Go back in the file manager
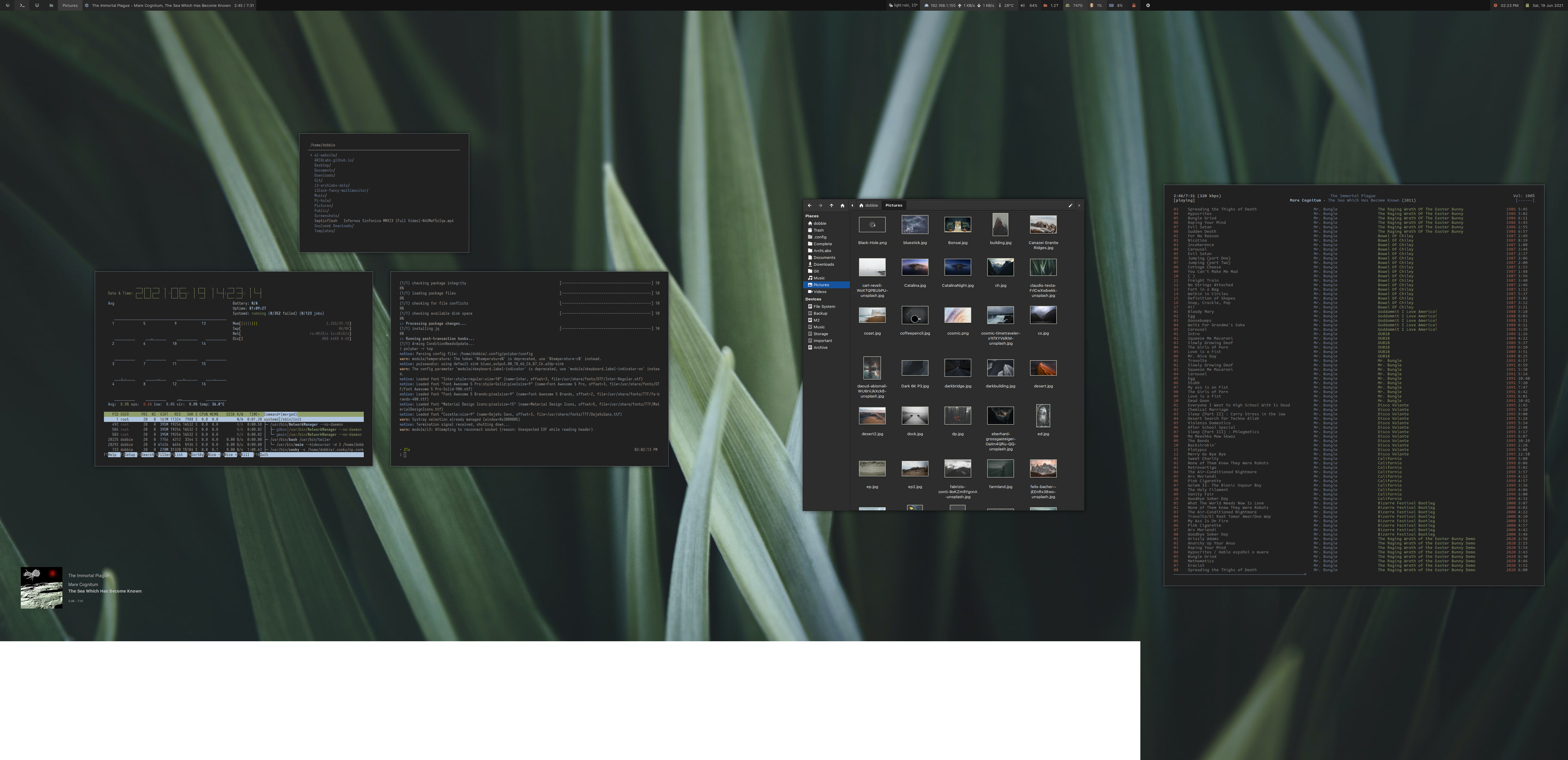The width and height of the screenshot is (1568, 760). 809,206
